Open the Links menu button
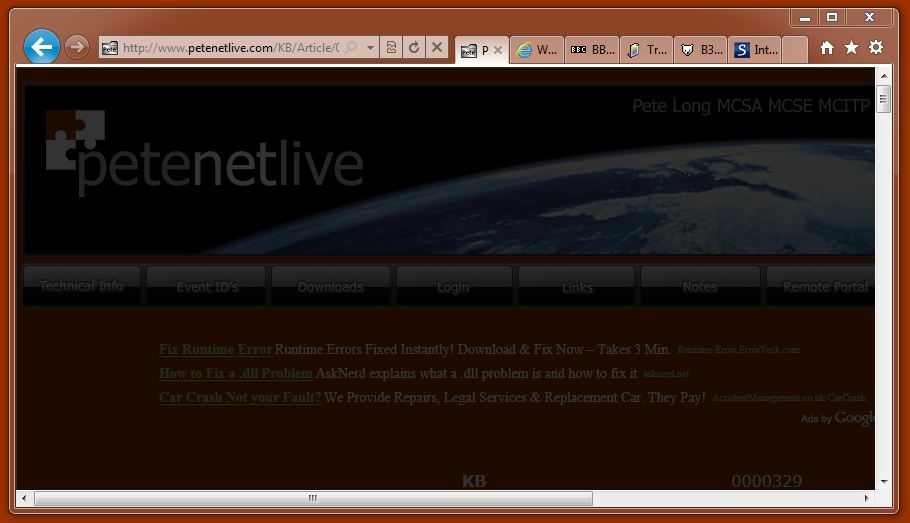Viewport: 910px width, 523px height. (577, 286)
